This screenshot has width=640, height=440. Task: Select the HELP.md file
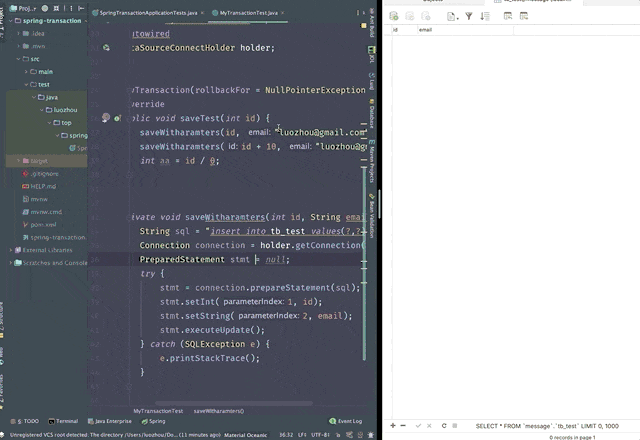point(40,186)
